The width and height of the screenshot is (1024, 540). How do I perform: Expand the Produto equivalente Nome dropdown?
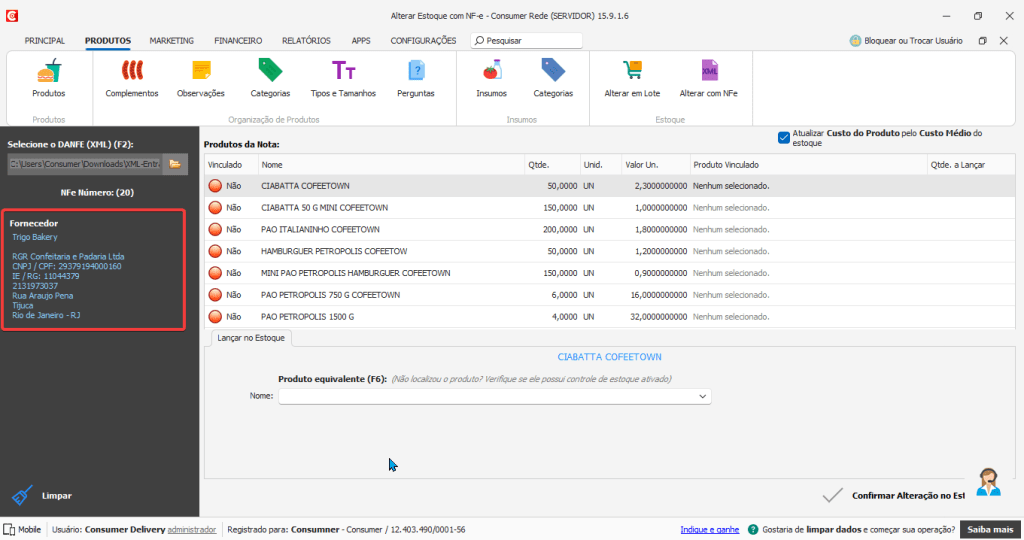point(704,397)
